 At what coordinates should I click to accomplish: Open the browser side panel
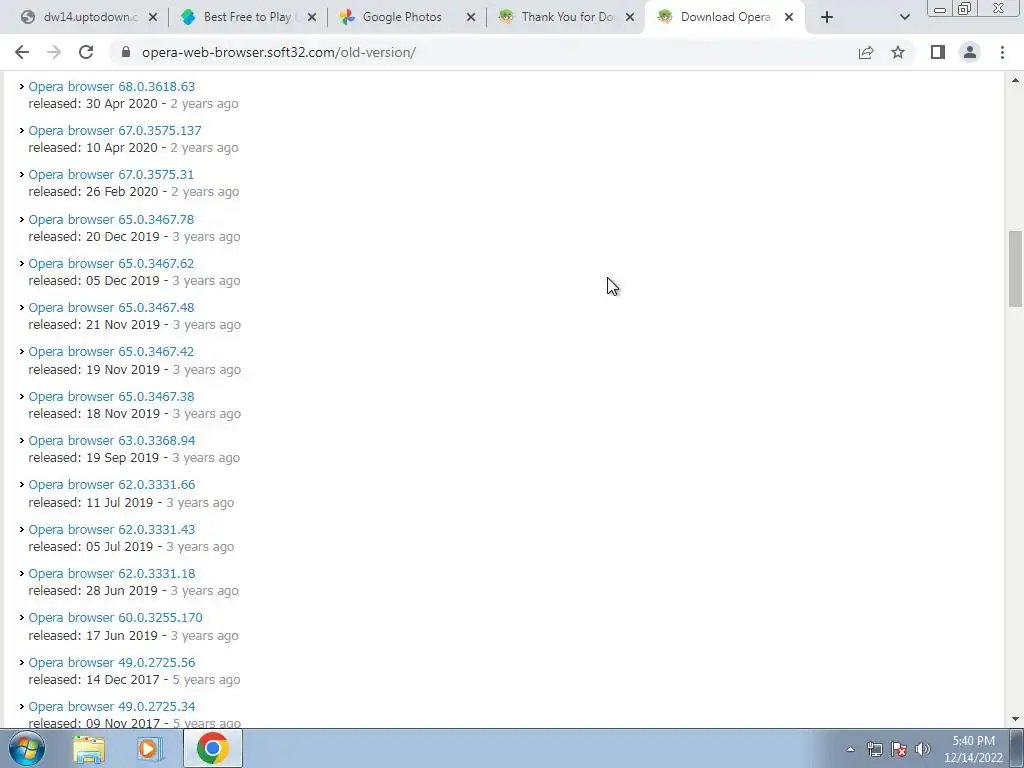pos(938,52)
